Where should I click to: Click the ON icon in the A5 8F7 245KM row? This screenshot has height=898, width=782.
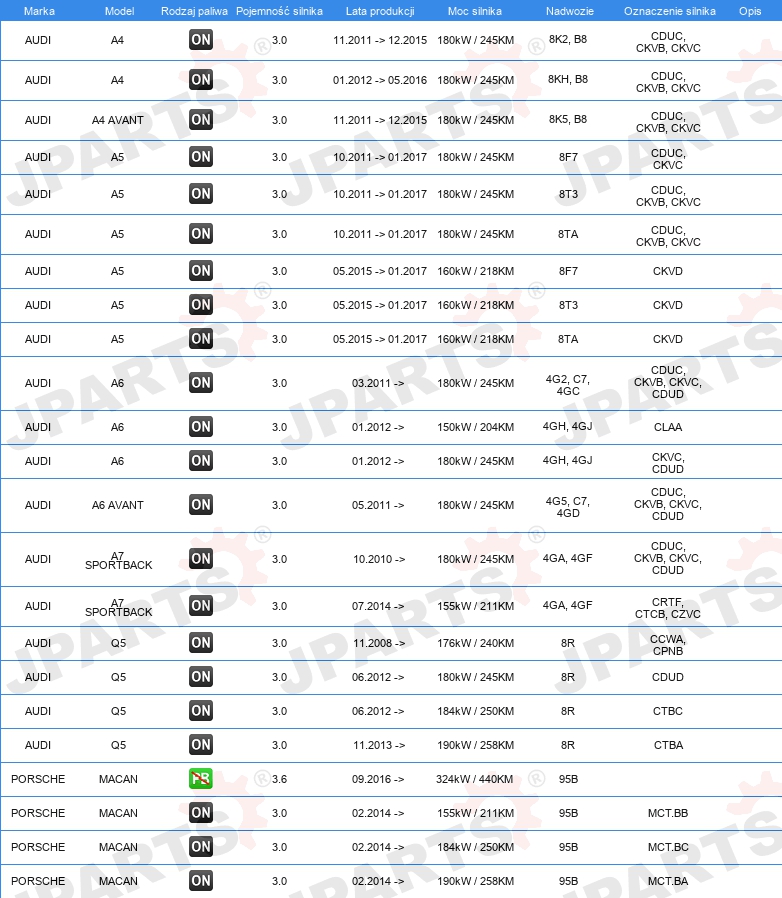[x=201, y=157]
